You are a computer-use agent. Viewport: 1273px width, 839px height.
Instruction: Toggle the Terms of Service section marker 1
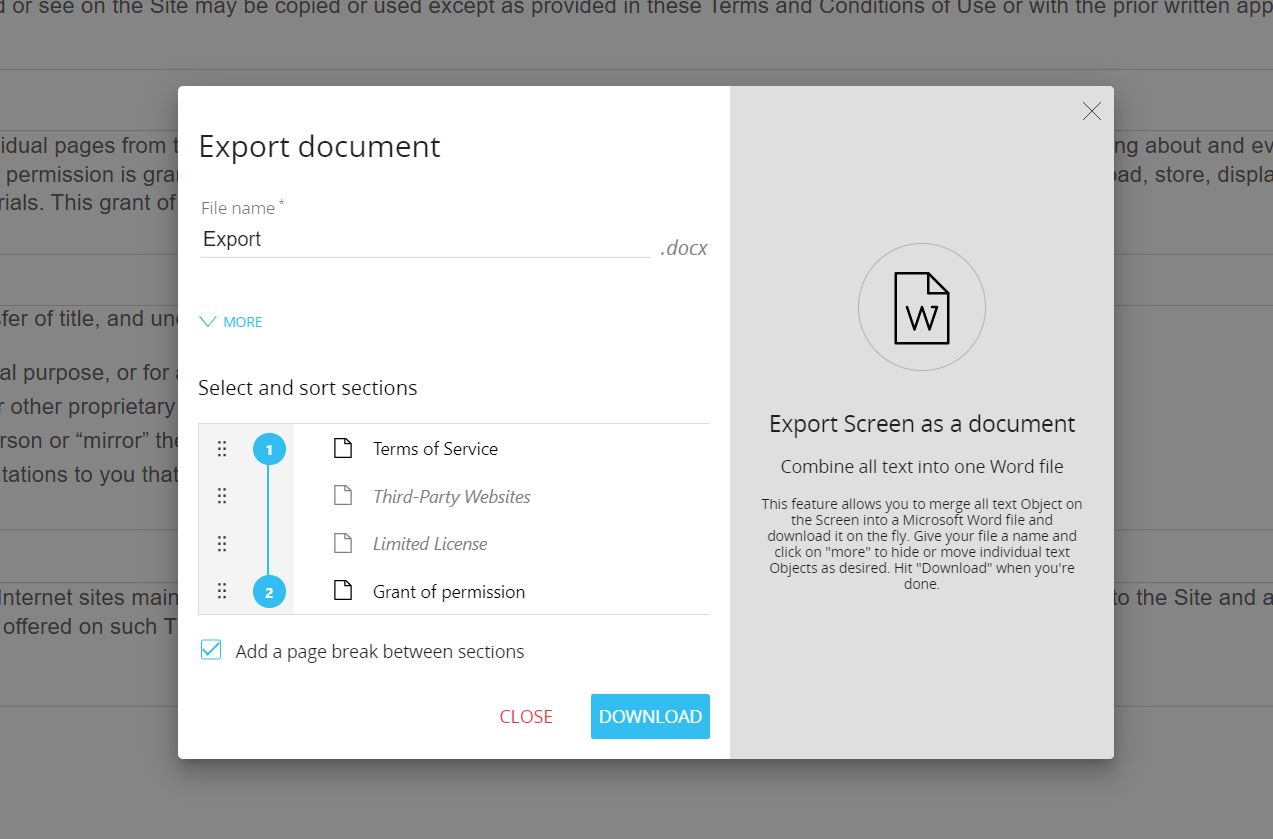coord(269,450)
